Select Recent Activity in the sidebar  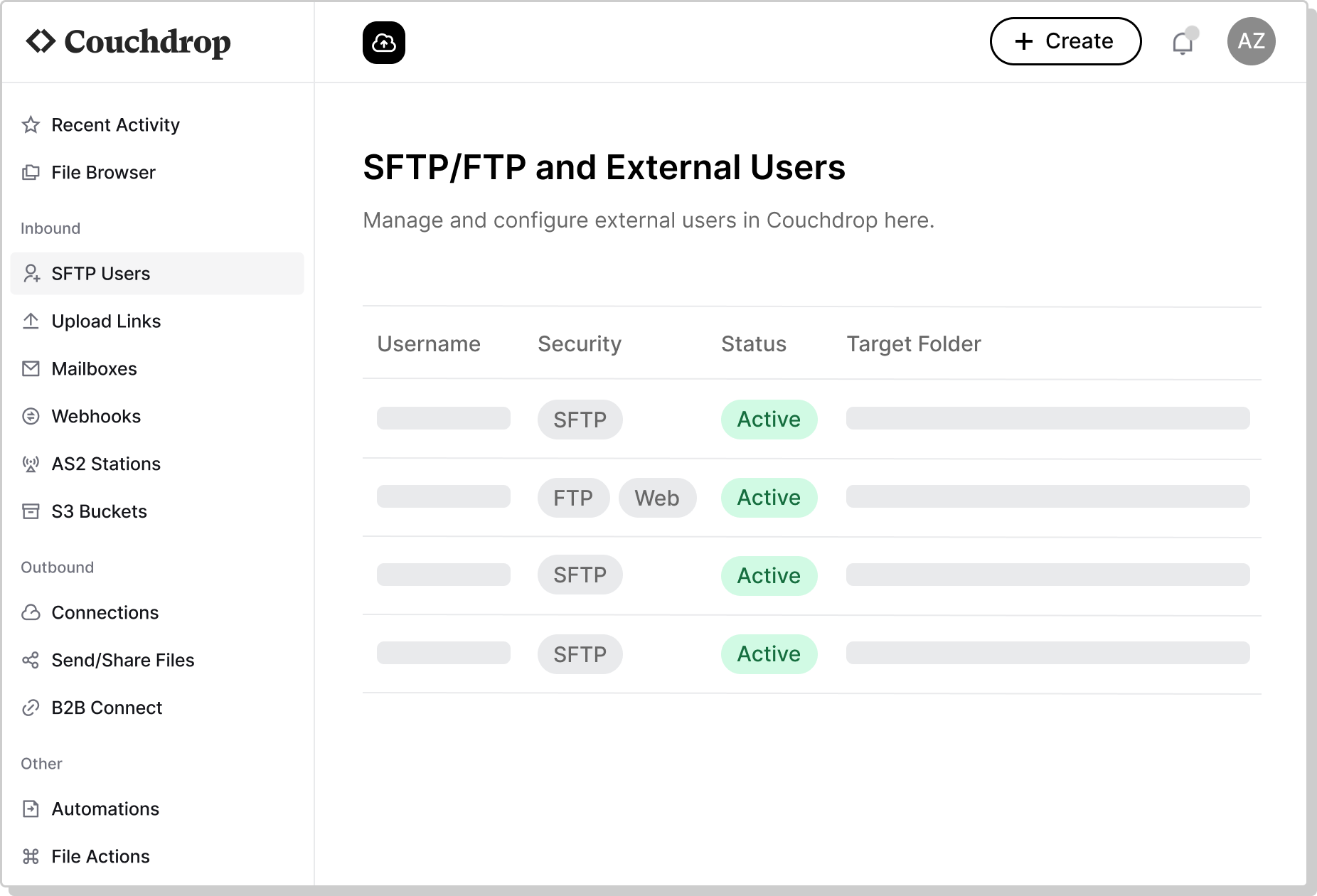[115, 124]
